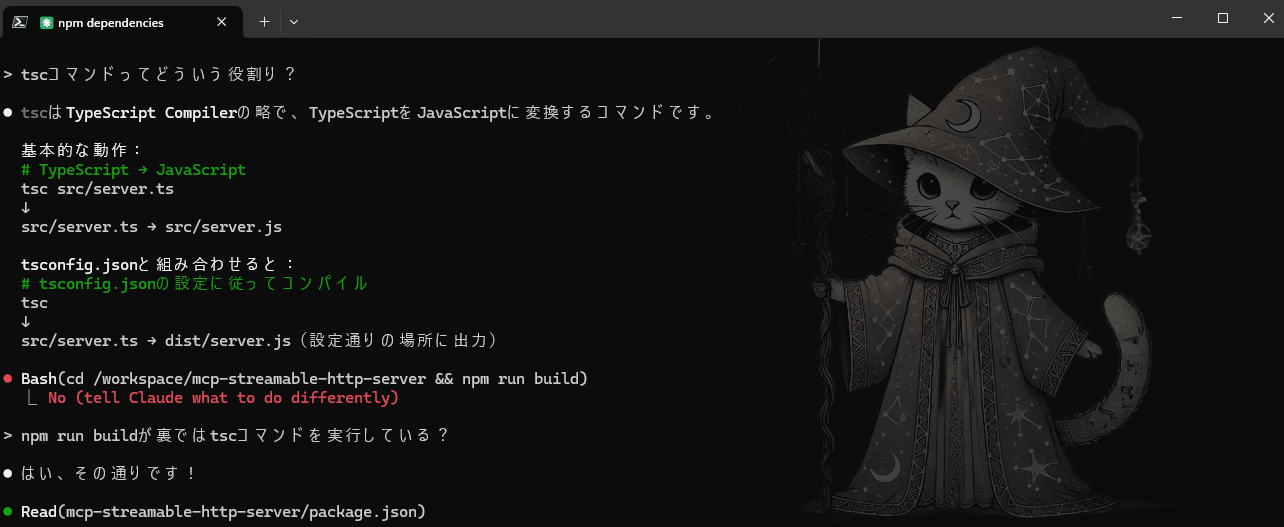This screenshot has height=527, width=1284.
Task: Click the green icon on npm dependencies tab
Action: tap(46, 22)
